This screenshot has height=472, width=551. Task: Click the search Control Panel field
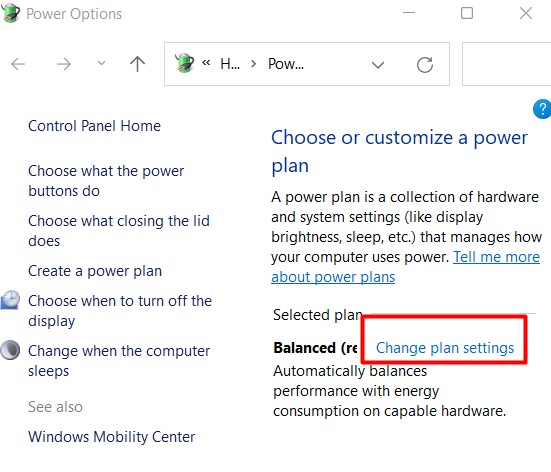coord(506,64)
